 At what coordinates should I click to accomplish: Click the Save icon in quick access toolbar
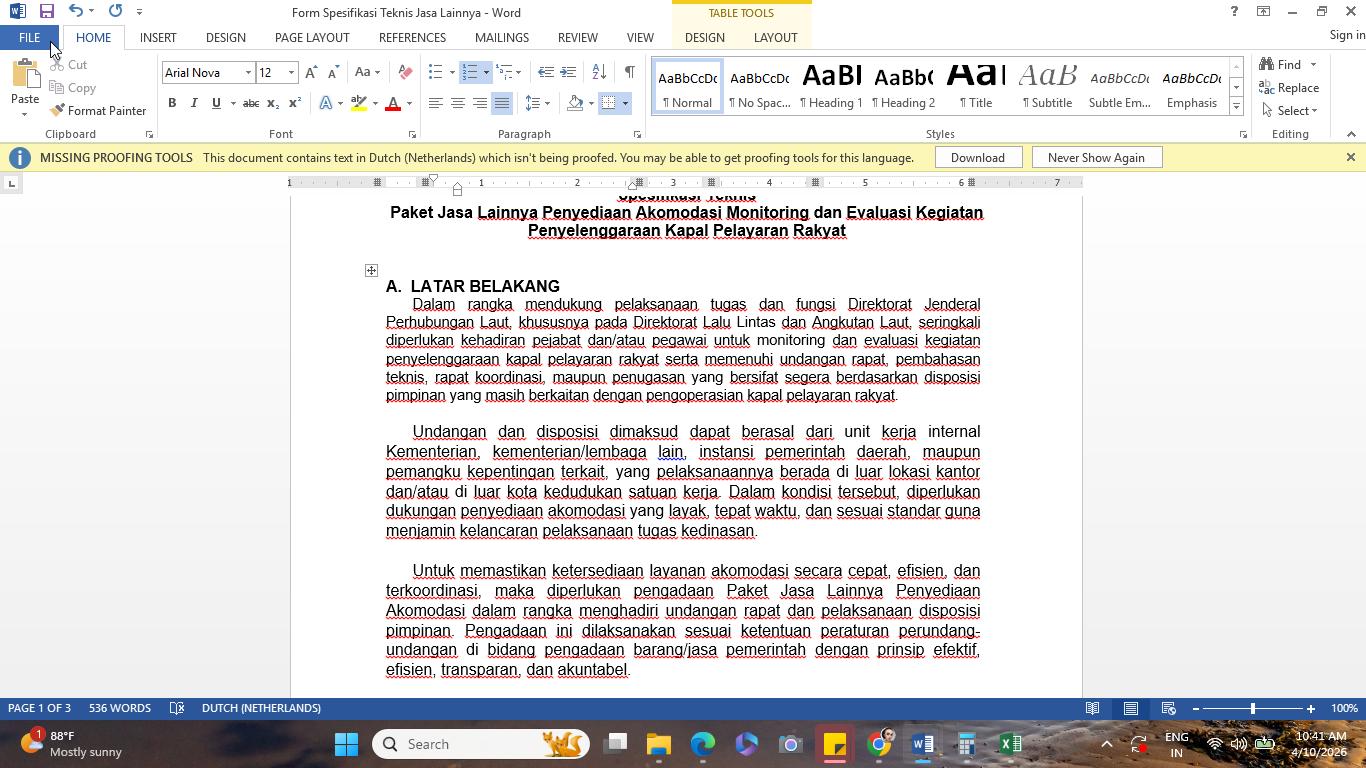pyautogui.click(x=46, y=12)
